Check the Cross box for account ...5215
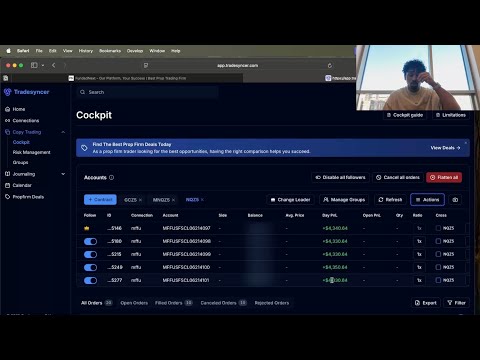Image resolution: width=480 pixels, height=360 pixels. click(x=438, y=254)
